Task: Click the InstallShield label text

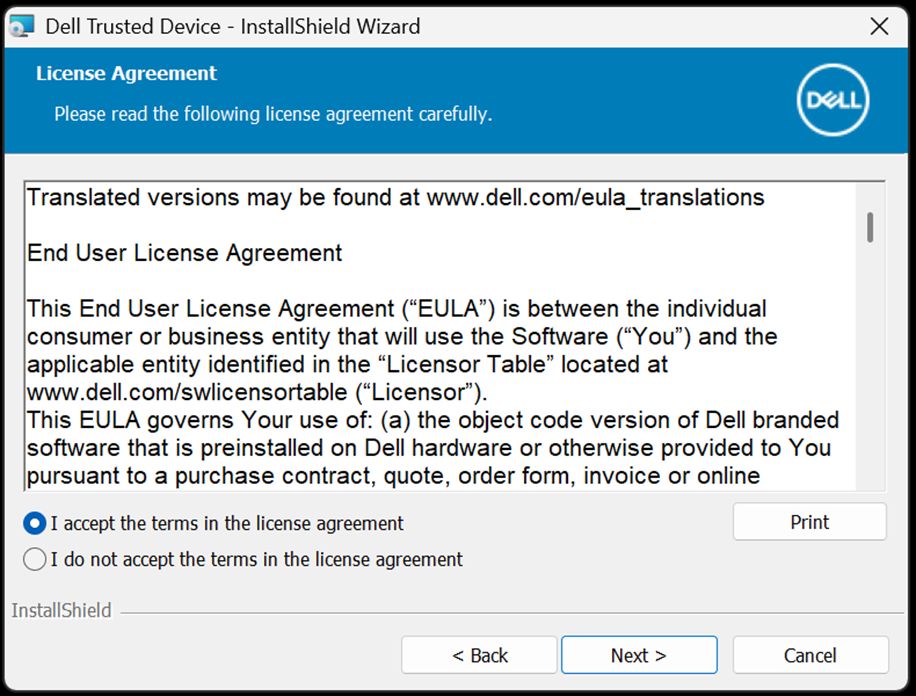Action: pos(61,611)
